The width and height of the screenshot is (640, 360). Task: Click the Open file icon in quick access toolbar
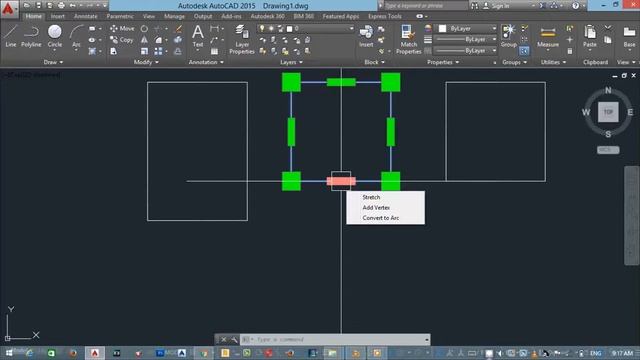(x=27, y=6)
